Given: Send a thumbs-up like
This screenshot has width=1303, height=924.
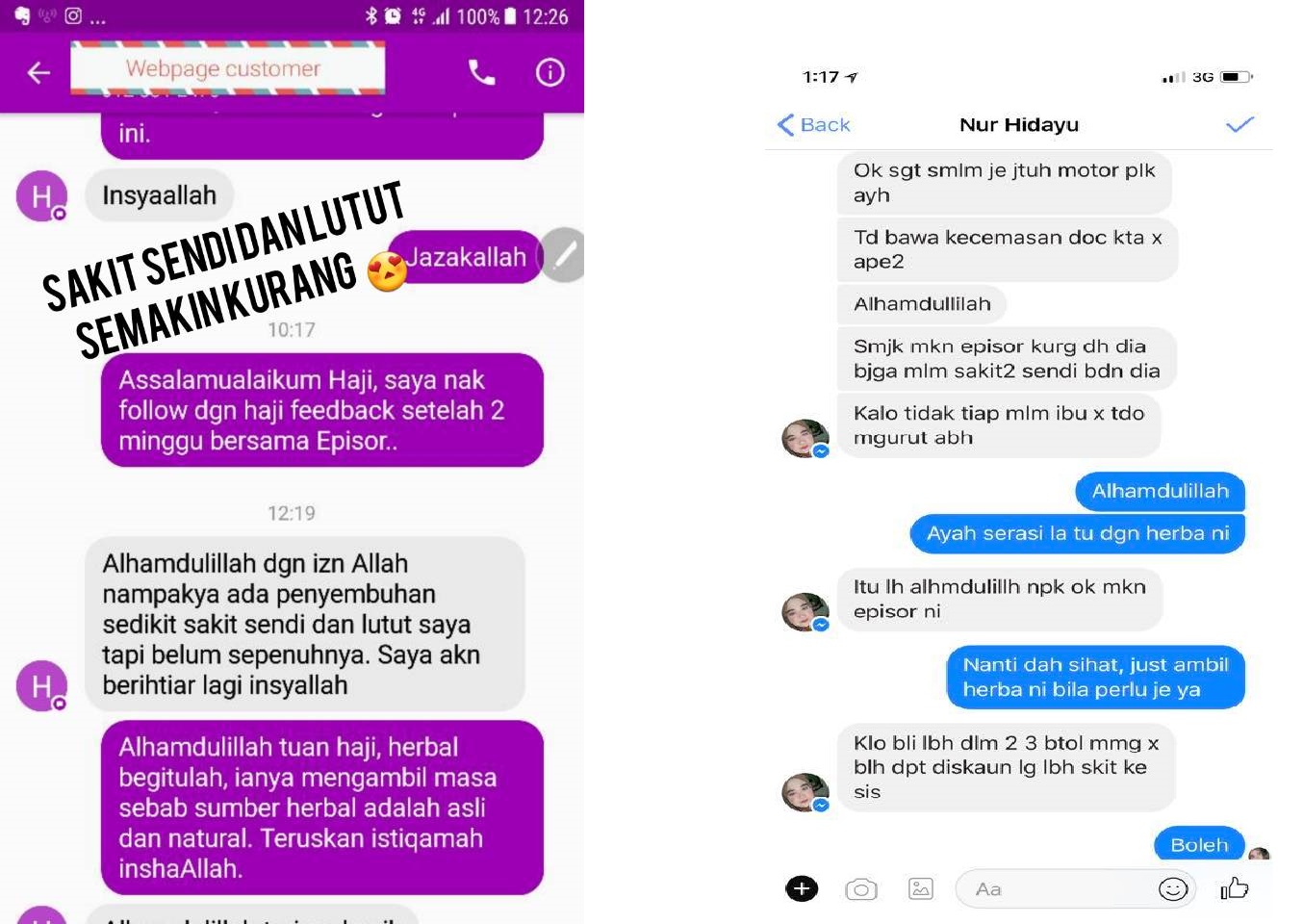Looking at the screenshot, I should (1235, 888).
